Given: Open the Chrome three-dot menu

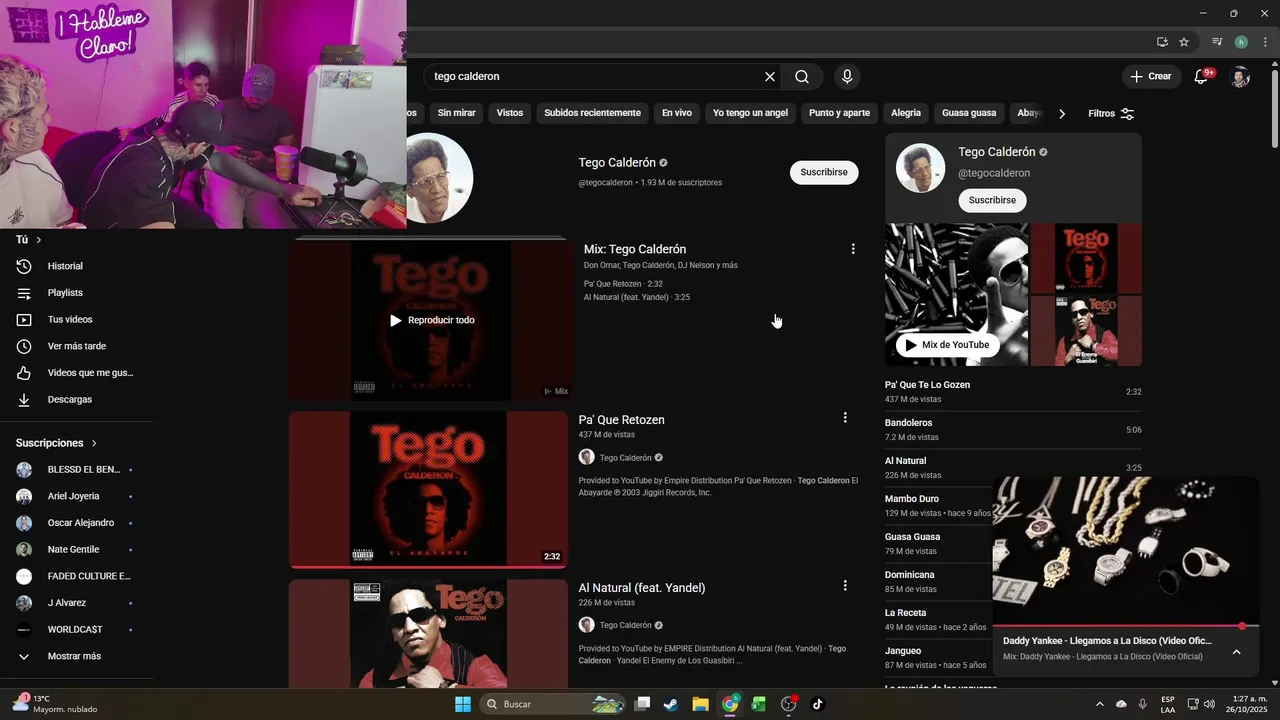Looking at the screenshot, I should point(1266,42).
